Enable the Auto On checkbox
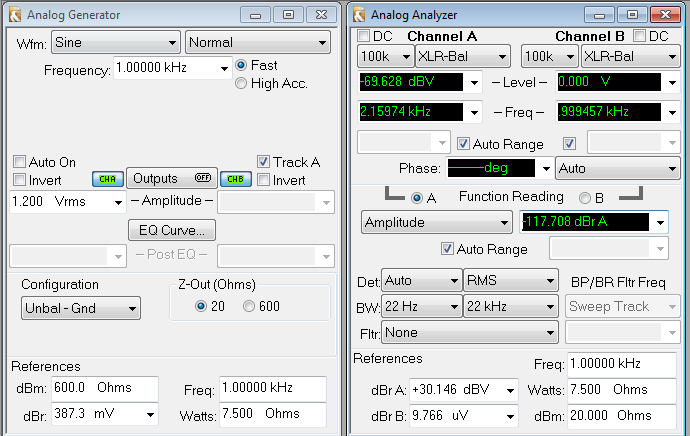Screen dimensions: 690x436 [19, 162]
